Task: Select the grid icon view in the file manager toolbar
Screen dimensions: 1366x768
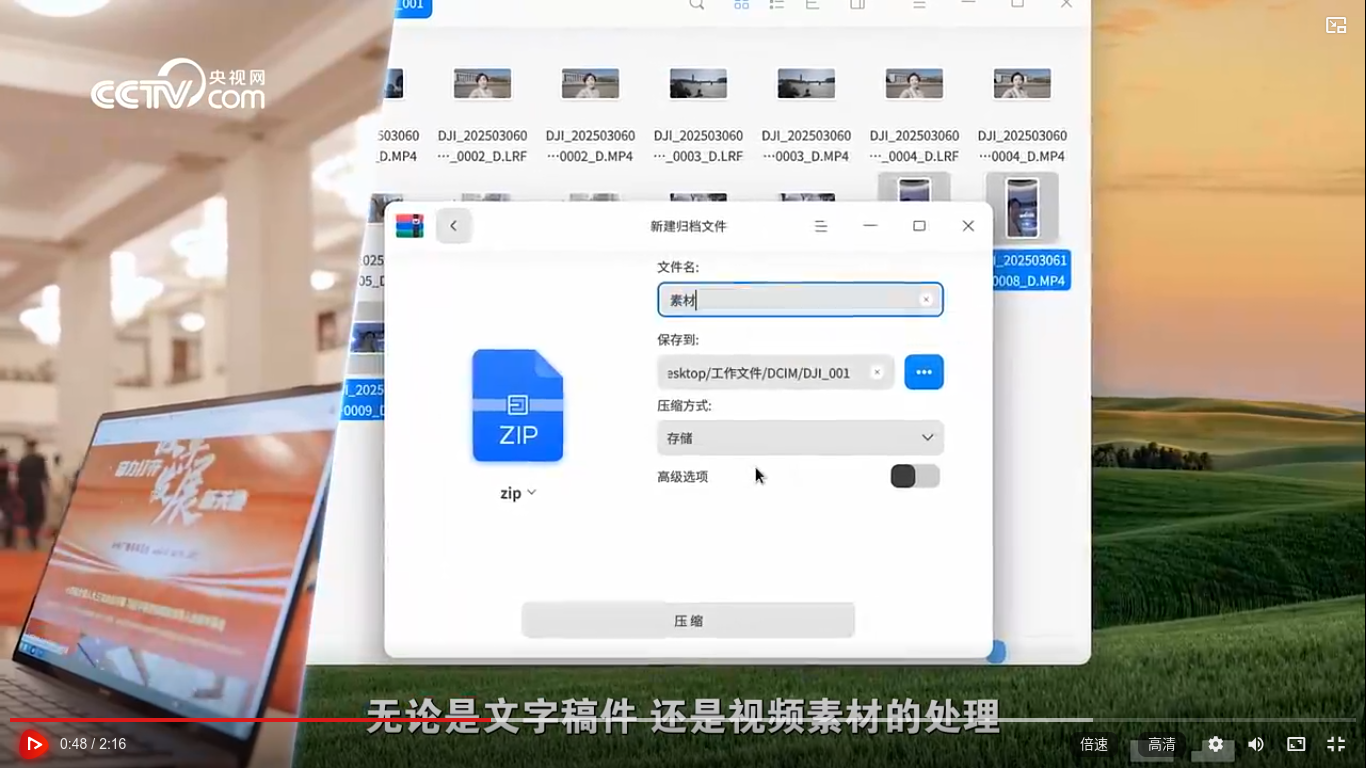Action: (x=741, y=5)
